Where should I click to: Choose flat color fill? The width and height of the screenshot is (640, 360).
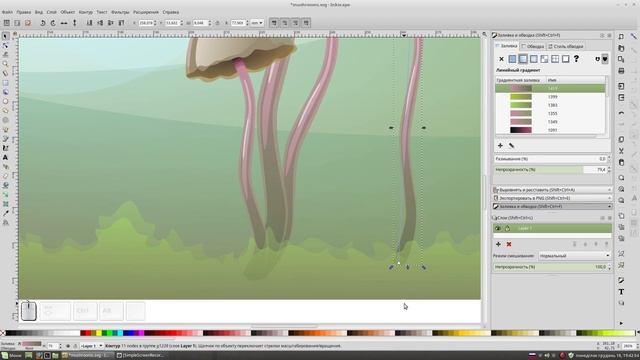pos(512,59)
